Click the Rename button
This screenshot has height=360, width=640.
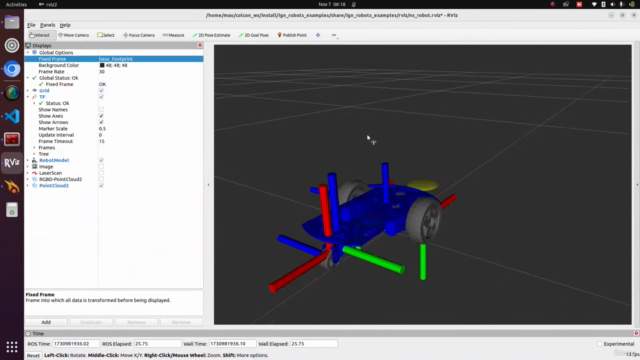coord(181,322)
